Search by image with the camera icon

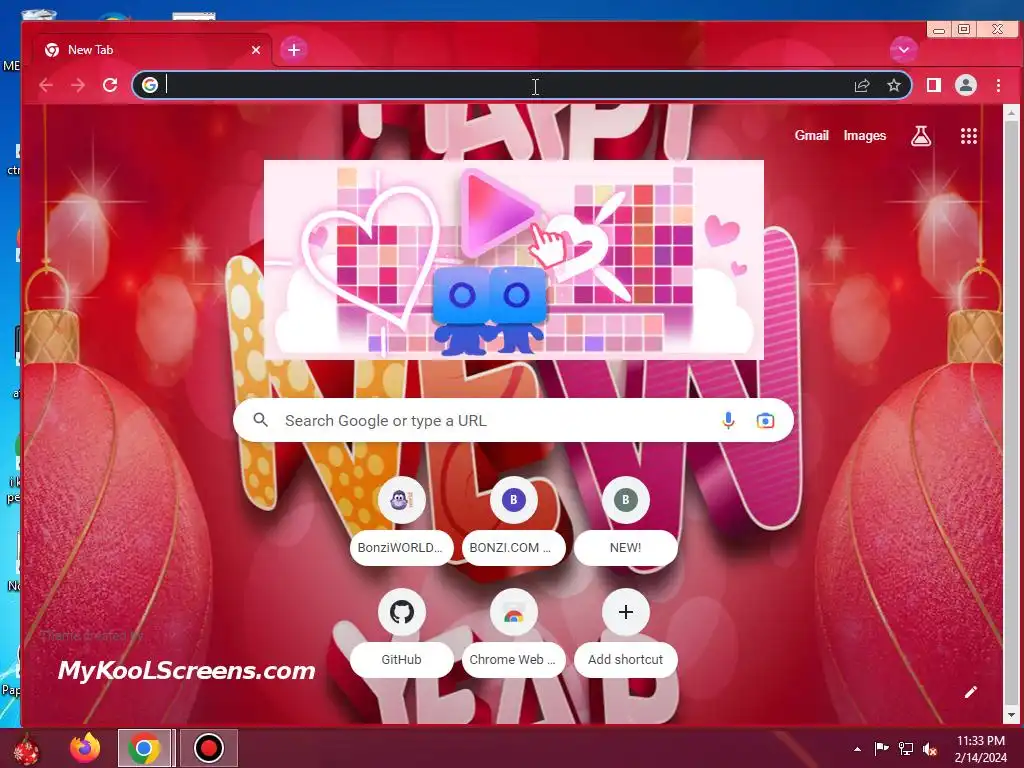765,421
